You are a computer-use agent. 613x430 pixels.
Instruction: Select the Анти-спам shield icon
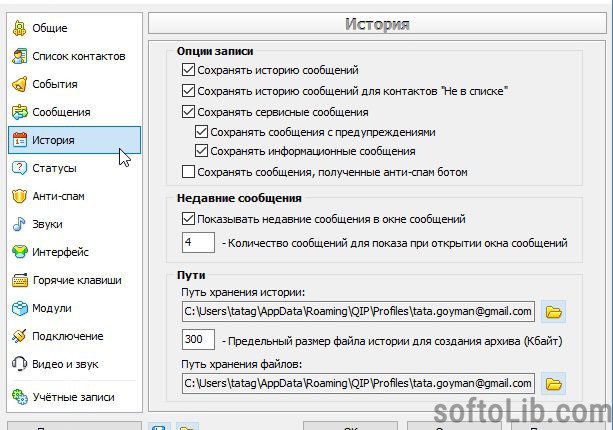[19, 196]
